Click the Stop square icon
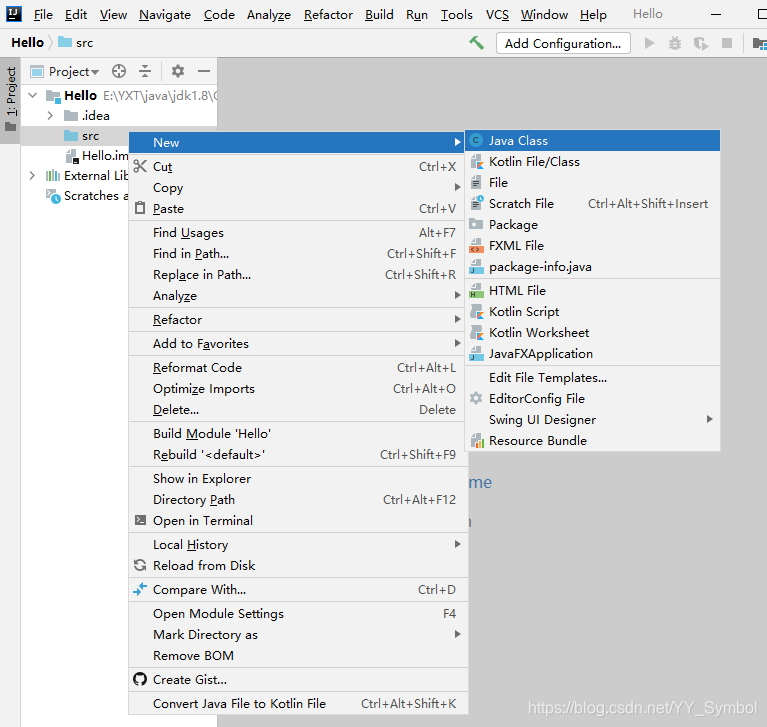This screenshot has height=727, width=767. tap(727, 43)
